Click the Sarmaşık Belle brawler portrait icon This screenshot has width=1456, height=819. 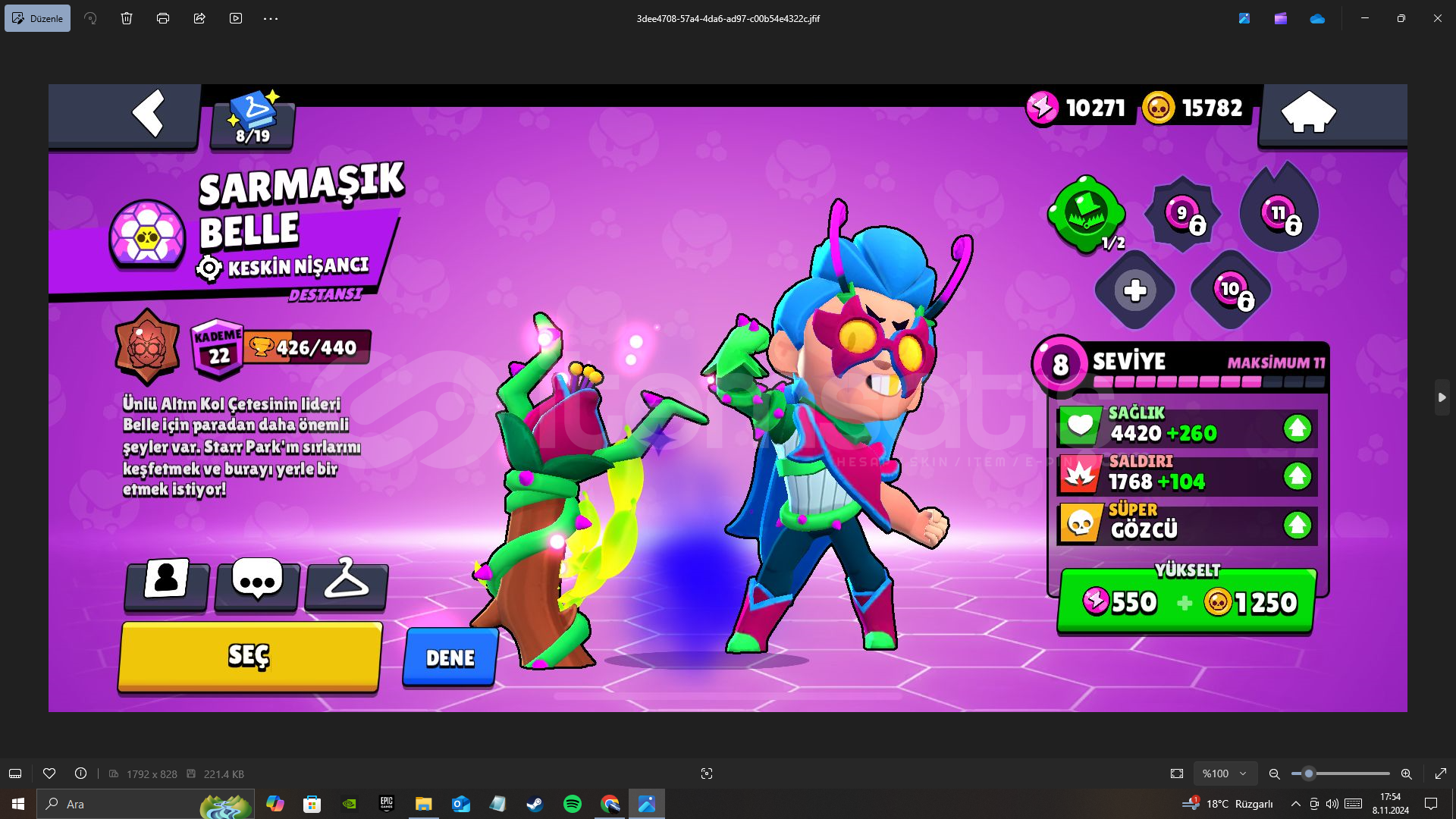point(147,235)
